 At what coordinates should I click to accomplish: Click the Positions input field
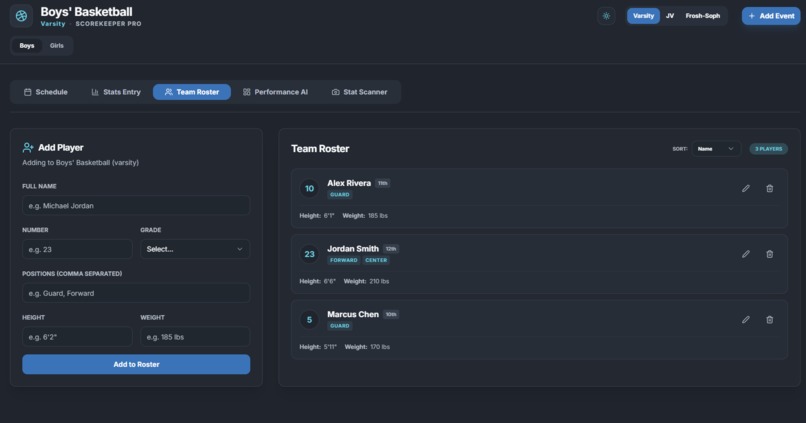(136, 293)
